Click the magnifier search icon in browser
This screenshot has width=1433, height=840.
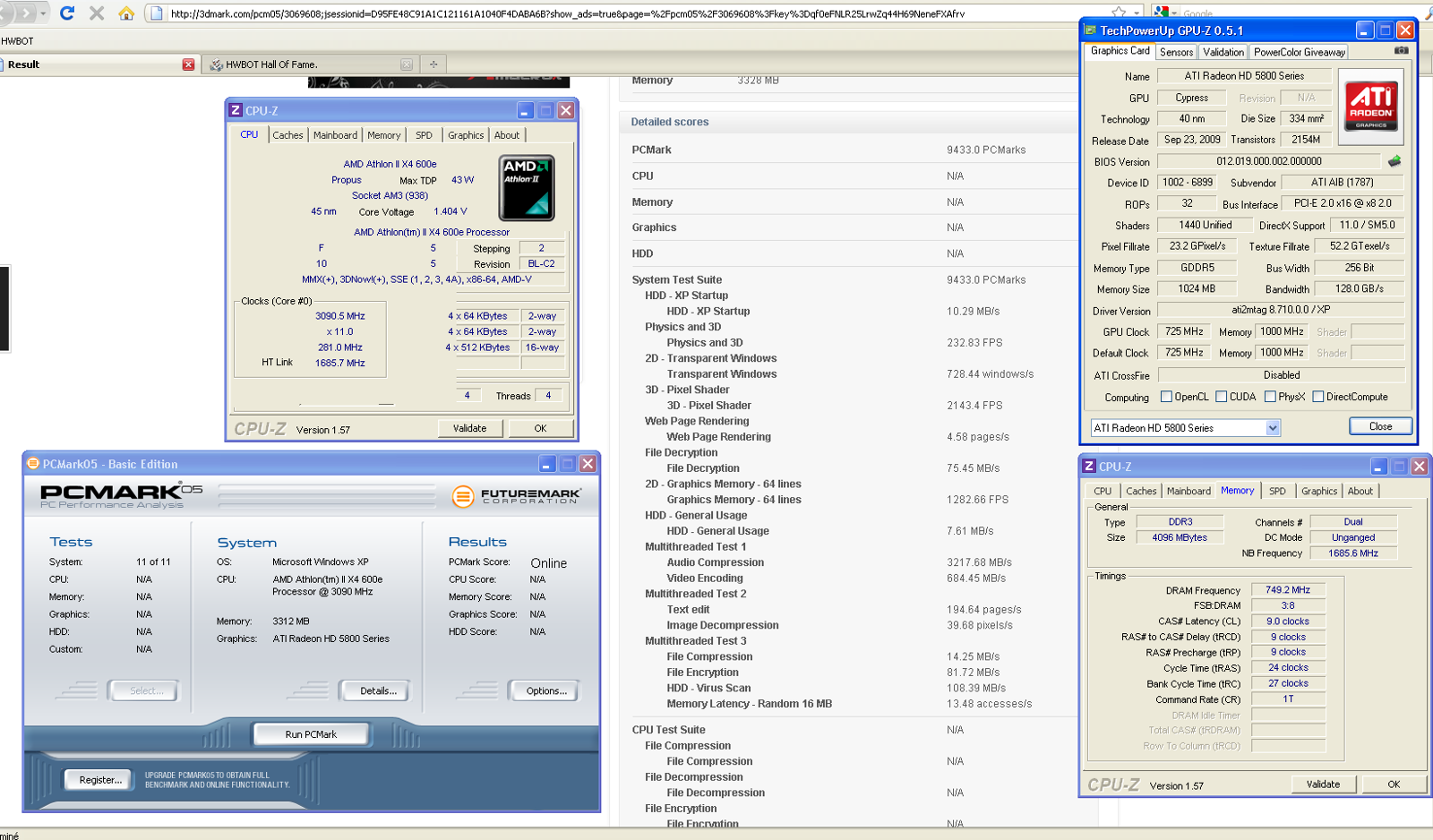[x=1428, y=13]
